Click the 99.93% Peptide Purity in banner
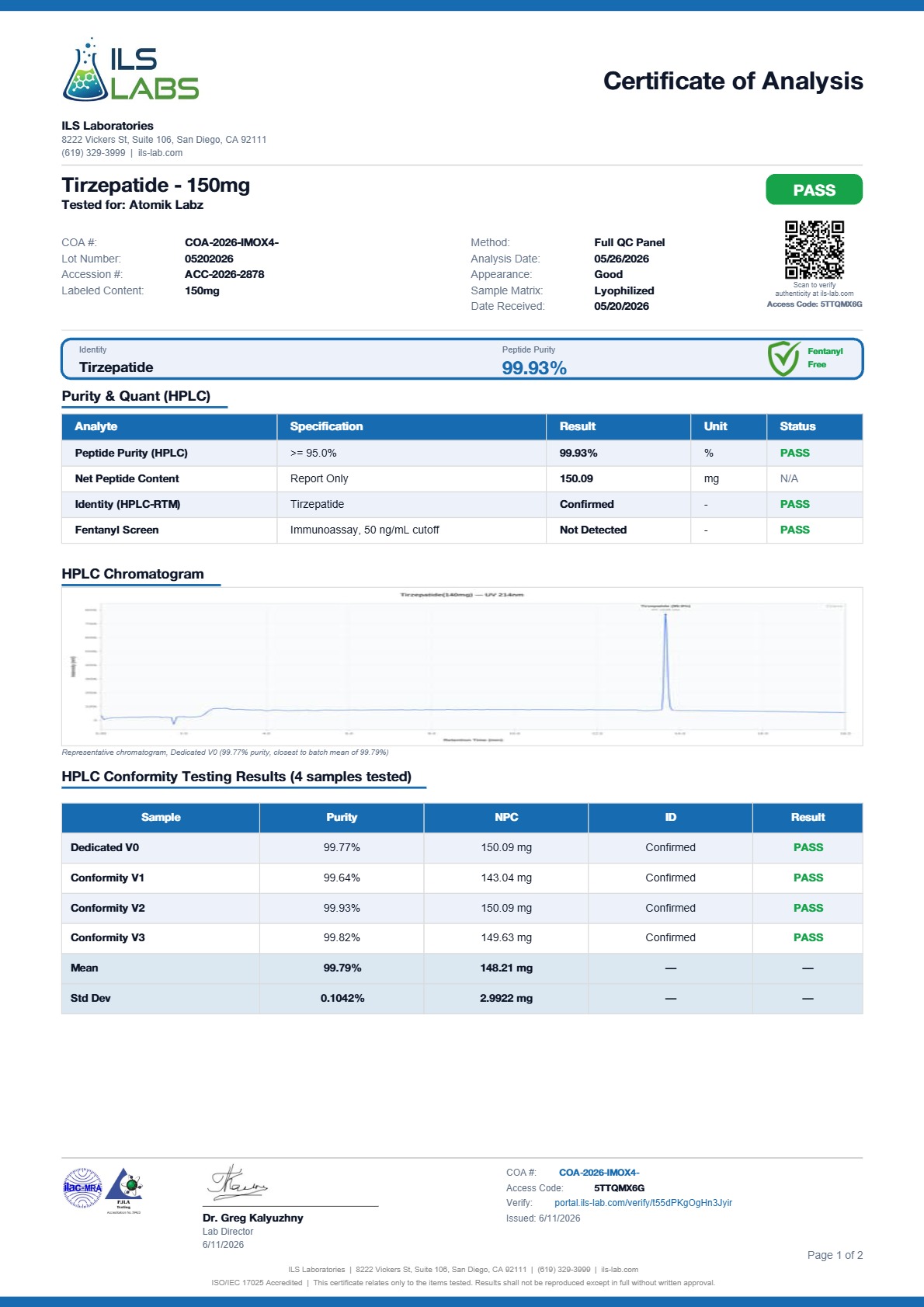The height and width of the screenshot is (1307, 924). [x=534, y=368]
